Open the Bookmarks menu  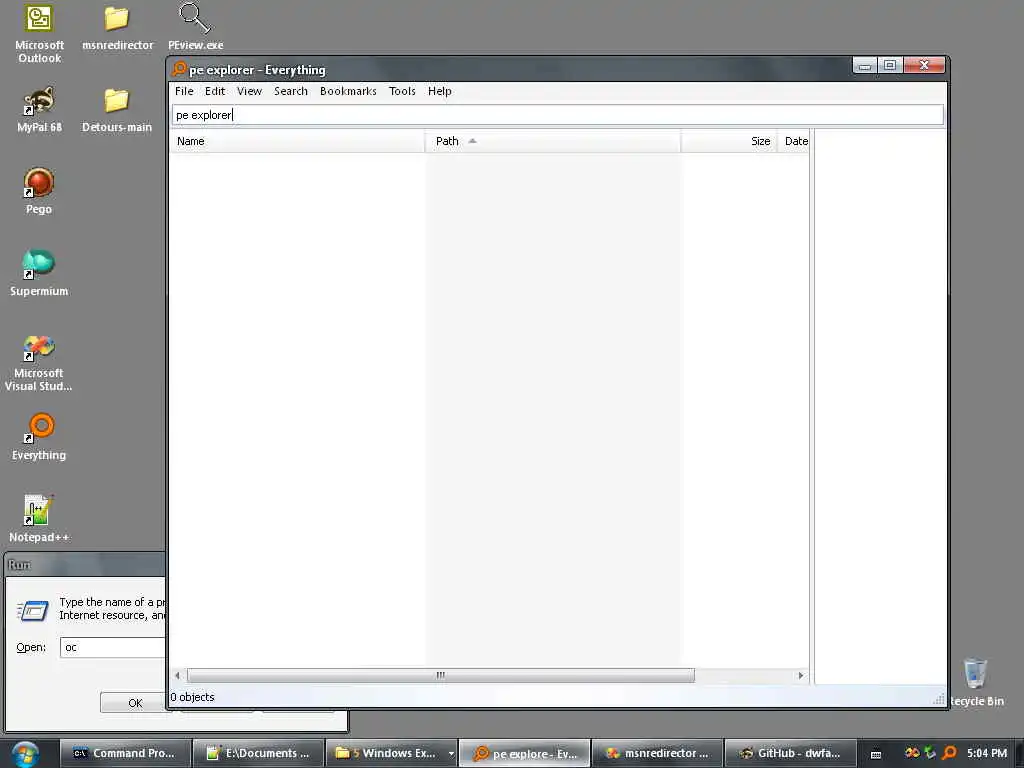[348, 91]
